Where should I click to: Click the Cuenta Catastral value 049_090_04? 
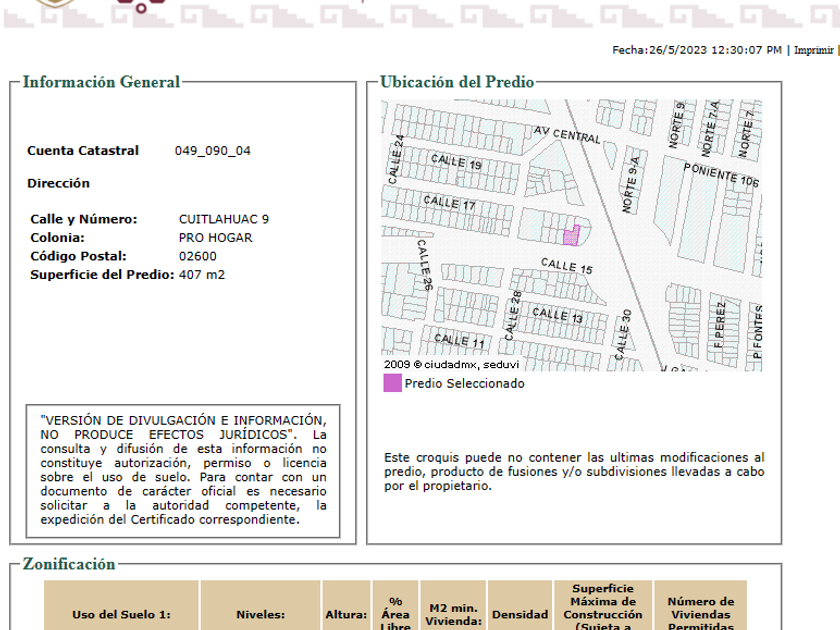click(213, 151)
